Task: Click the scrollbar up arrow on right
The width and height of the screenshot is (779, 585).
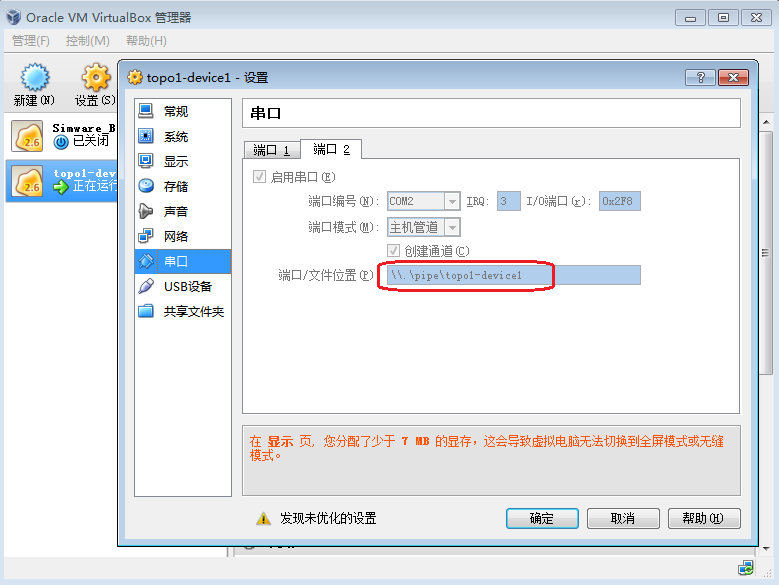Action: 766,122
